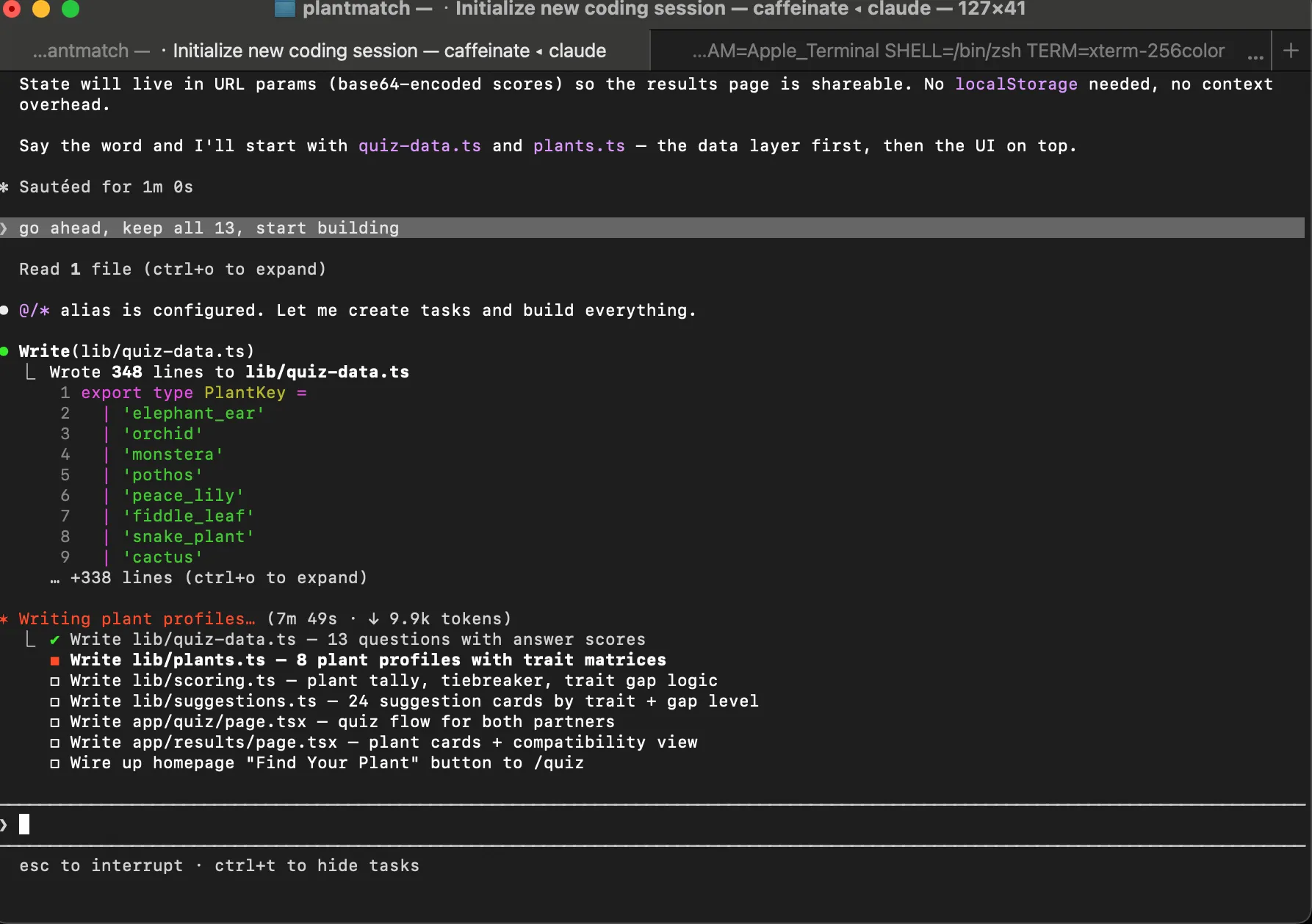Click the white bullet before '@/* alias is configured'
Screen dimensions: 1312x924
(x=4, y=310)
